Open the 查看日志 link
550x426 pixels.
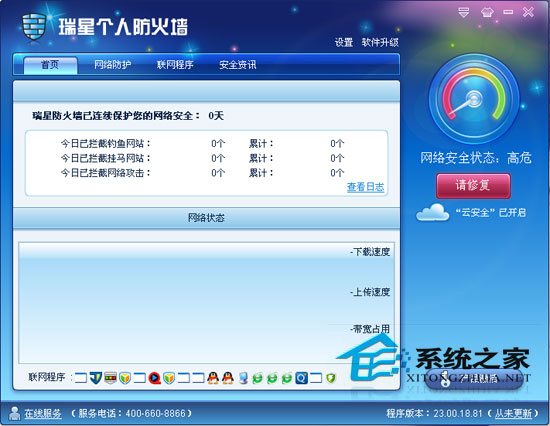click(x=365, y=187)
